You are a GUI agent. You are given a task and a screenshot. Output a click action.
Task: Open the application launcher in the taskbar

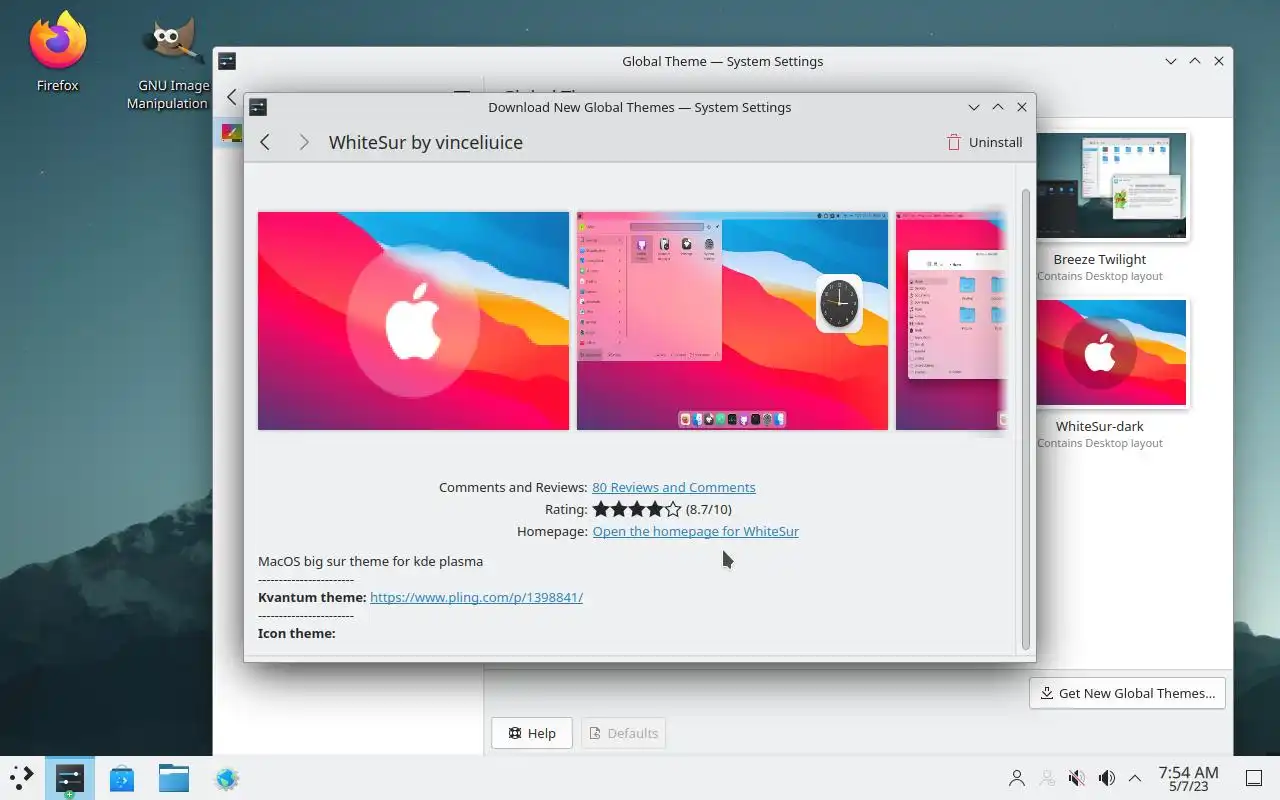(22, 778)
